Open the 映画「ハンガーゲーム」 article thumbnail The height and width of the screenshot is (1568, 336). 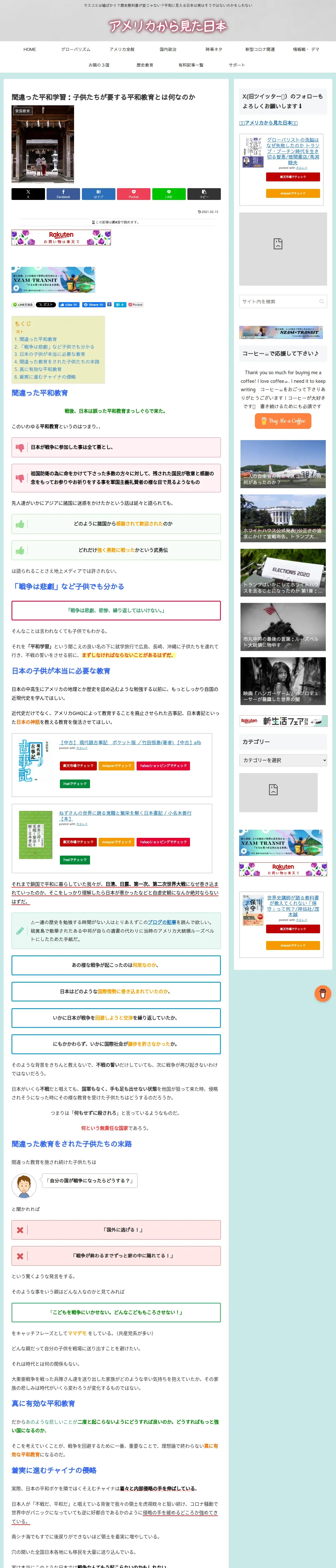point(283,681)
